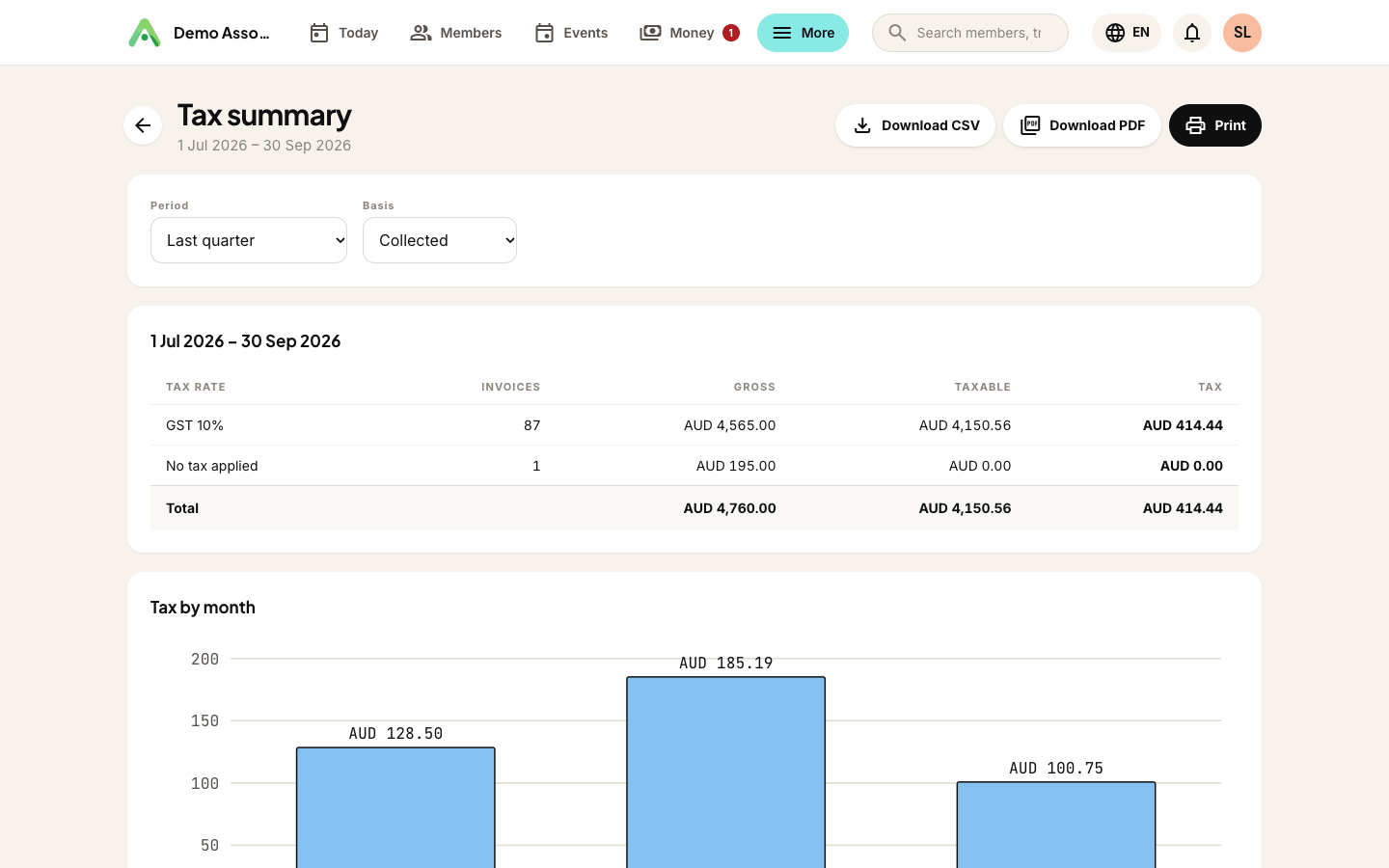Open notifications bell
Viewport: 1389px width, 868px height.
(x=1192, y=33)
